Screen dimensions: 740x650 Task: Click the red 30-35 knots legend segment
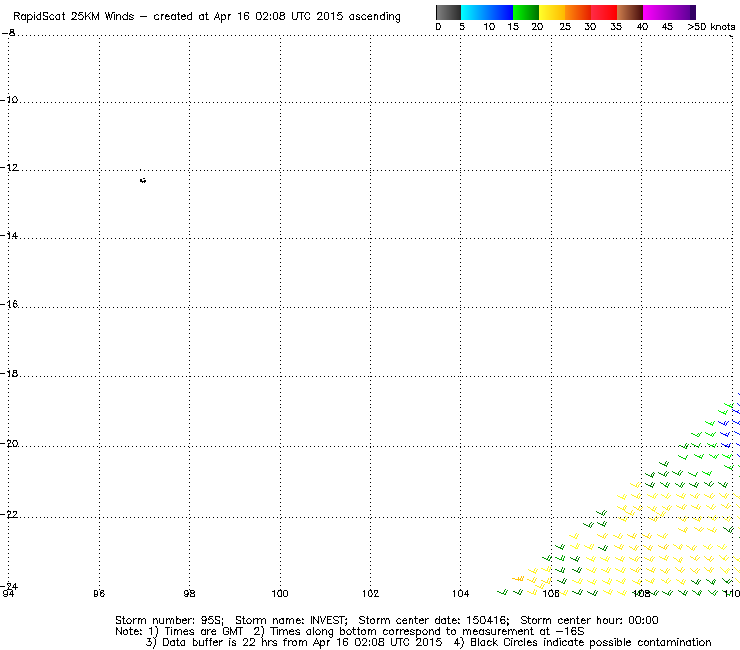click(604, 12)
